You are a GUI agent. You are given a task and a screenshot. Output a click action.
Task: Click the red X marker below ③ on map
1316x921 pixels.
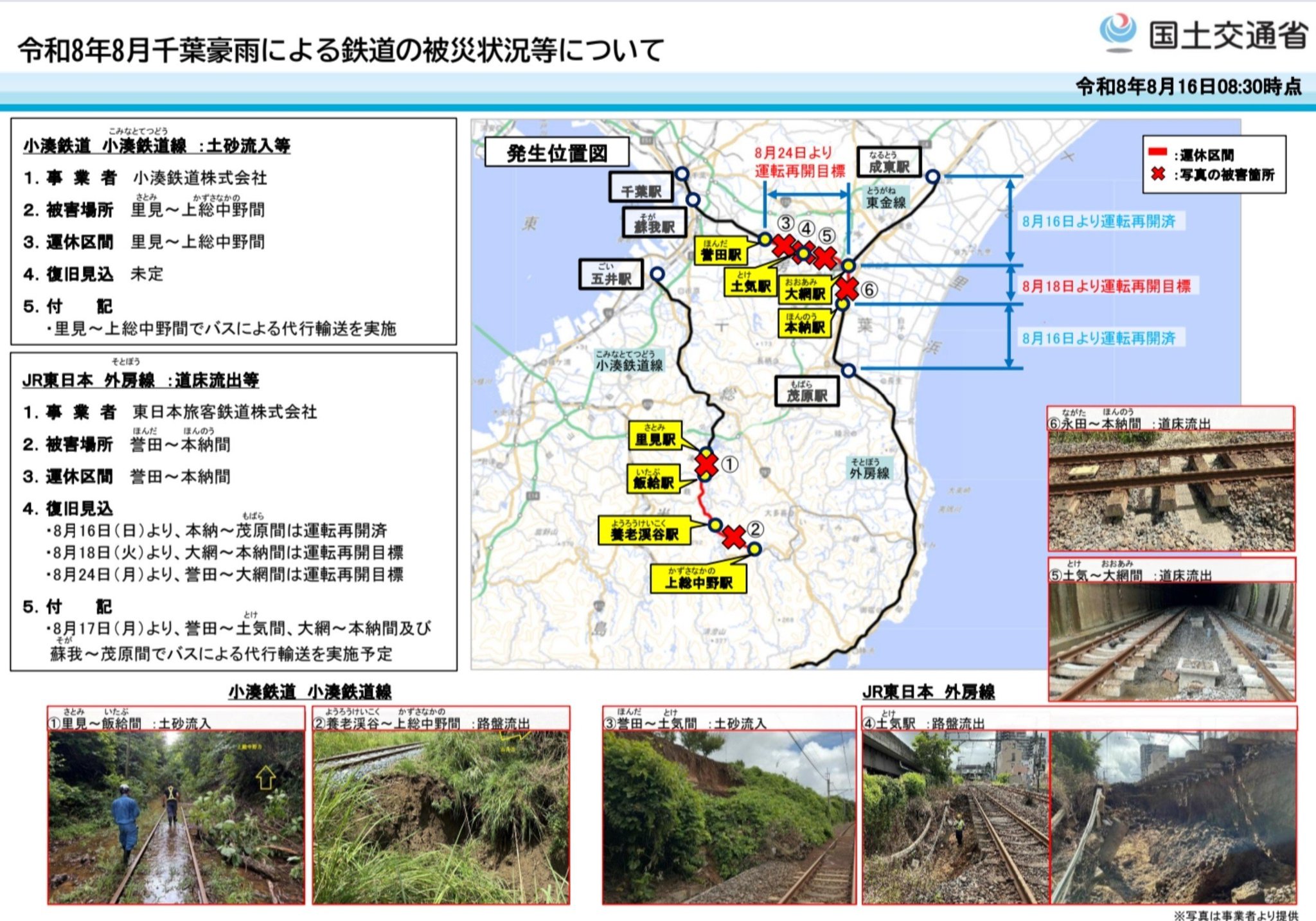[x=784, y=245]
